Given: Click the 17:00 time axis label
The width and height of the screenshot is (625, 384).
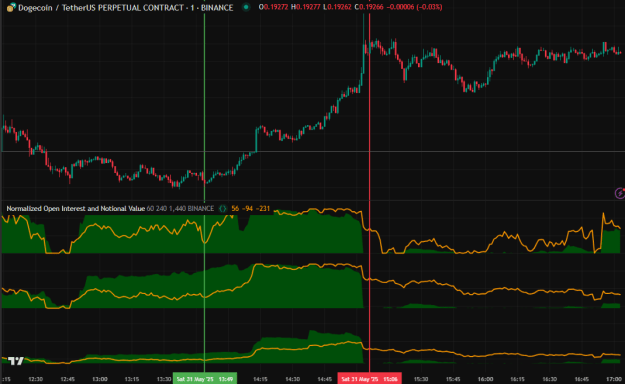Looking at the screenshot, I should 614,379.
